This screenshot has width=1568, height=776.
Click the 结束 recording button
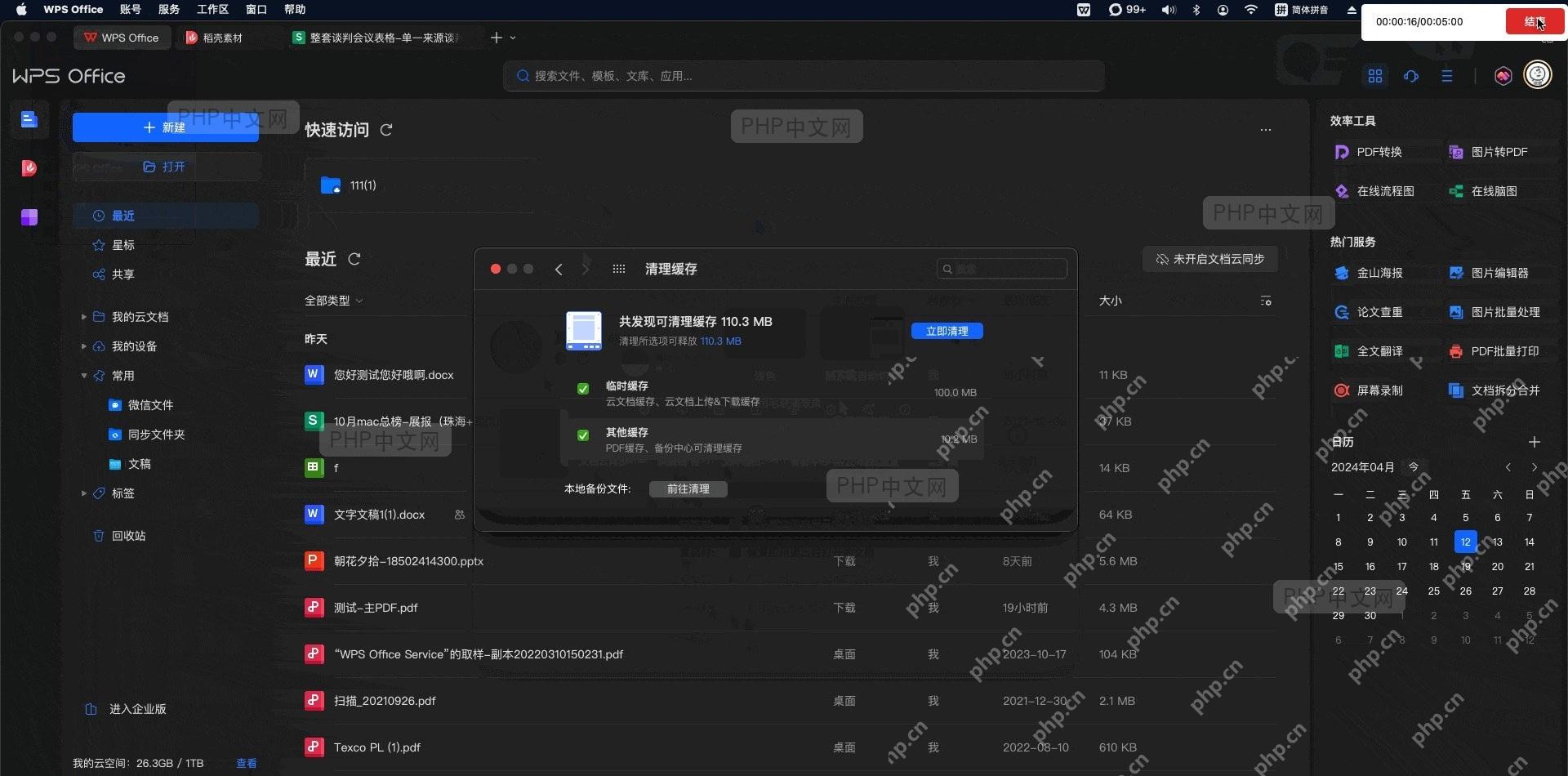coord(1535,22)
